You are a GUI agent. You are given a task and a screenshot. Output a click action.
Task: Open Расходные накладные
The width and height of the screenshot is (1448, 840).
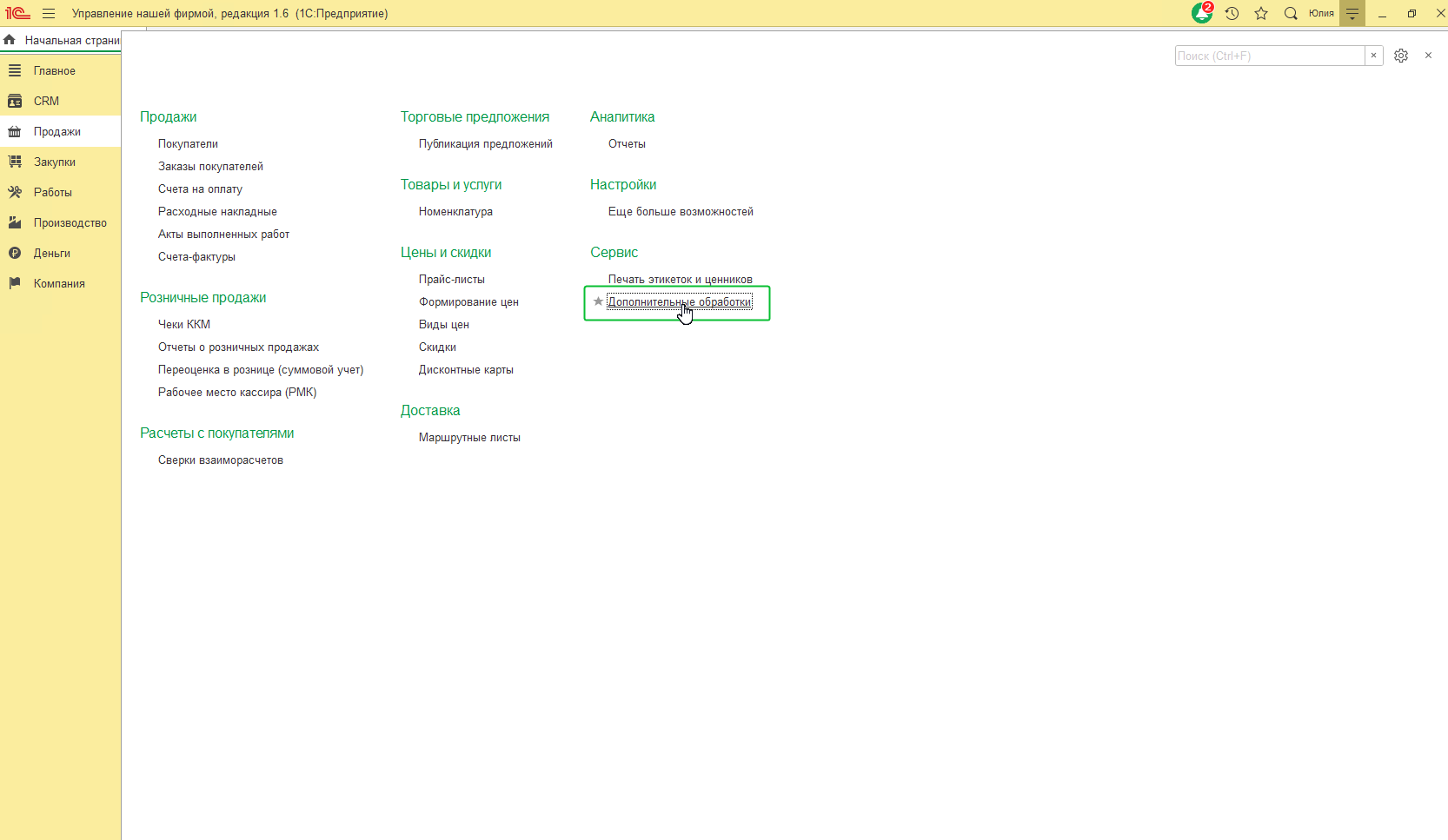pyautogui.click(x=217, y=211)
